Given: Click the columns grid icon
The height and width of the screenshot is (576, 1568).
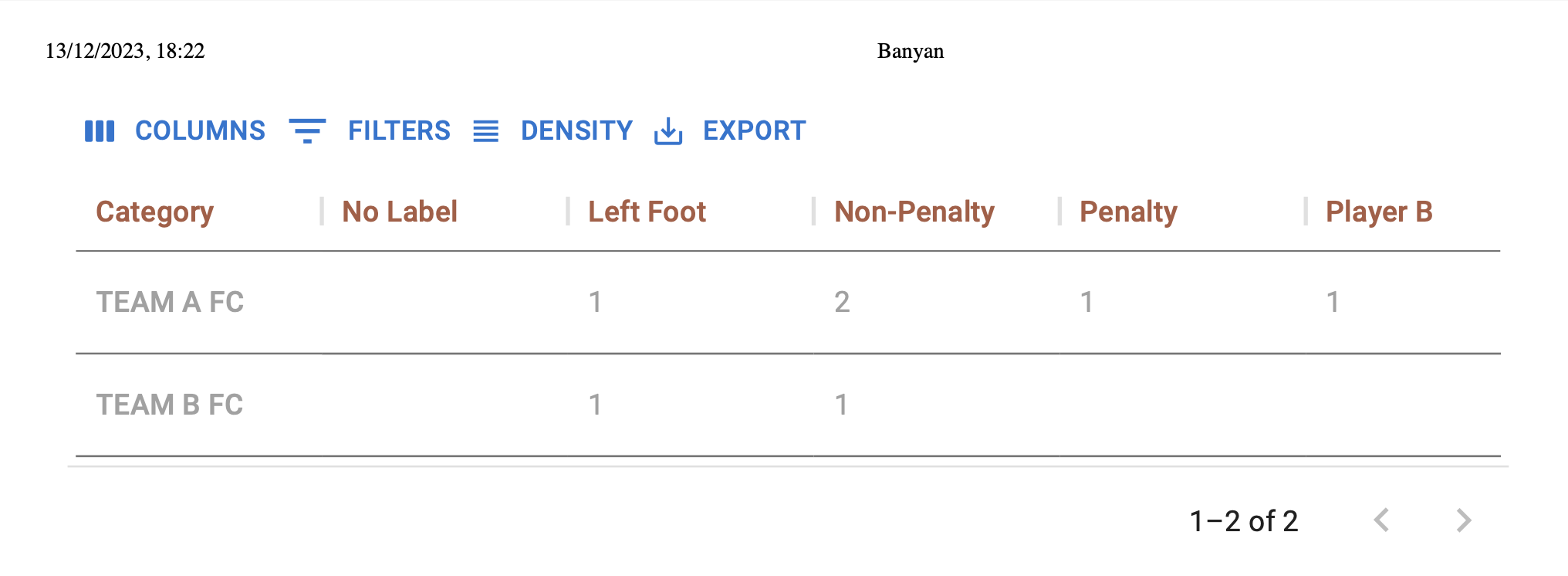Looking at the screenshot, I should coord(100,131).
